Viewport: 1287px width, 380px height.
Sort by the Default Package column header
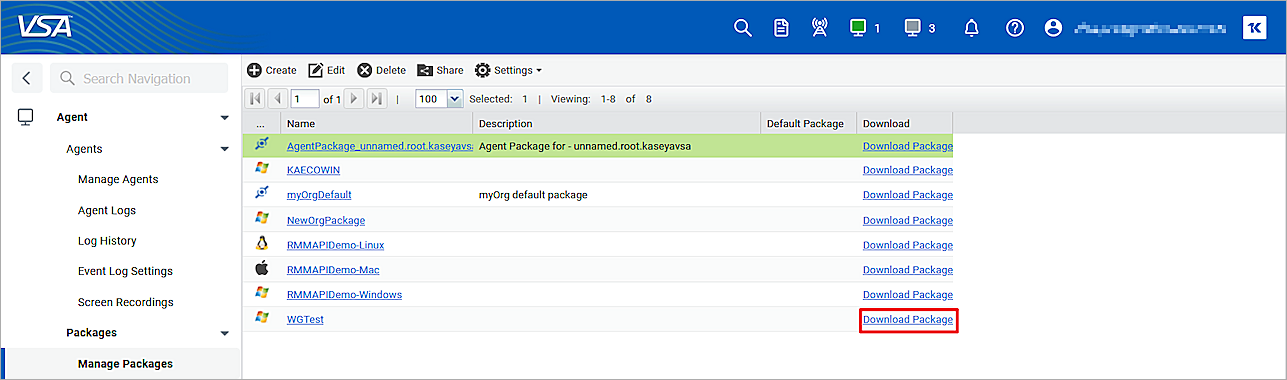tap(808, 123)
